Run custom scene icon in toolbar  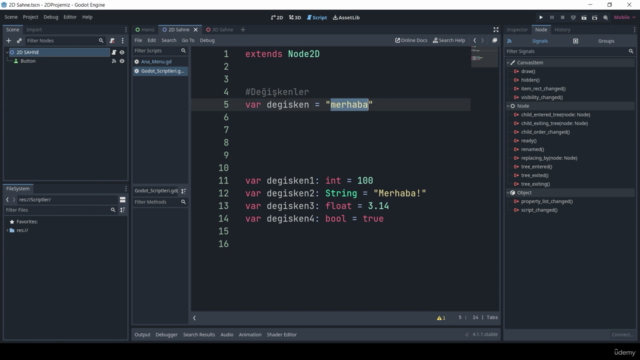[594, 18]
